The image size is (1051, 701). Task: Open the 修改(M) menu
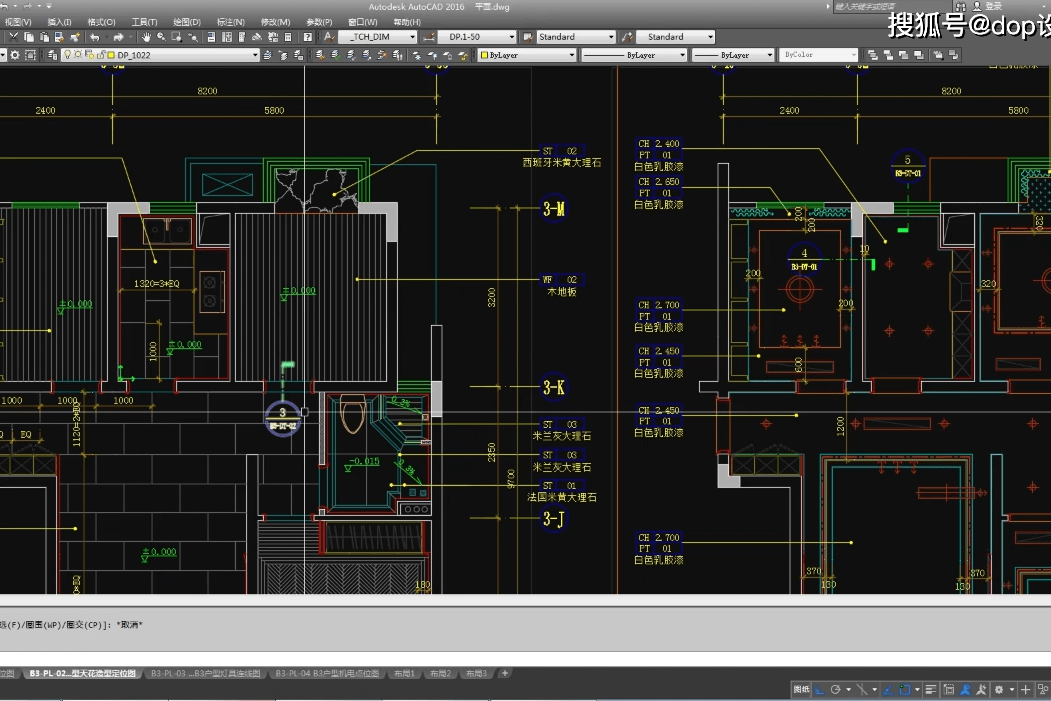(x=275, y=22)
